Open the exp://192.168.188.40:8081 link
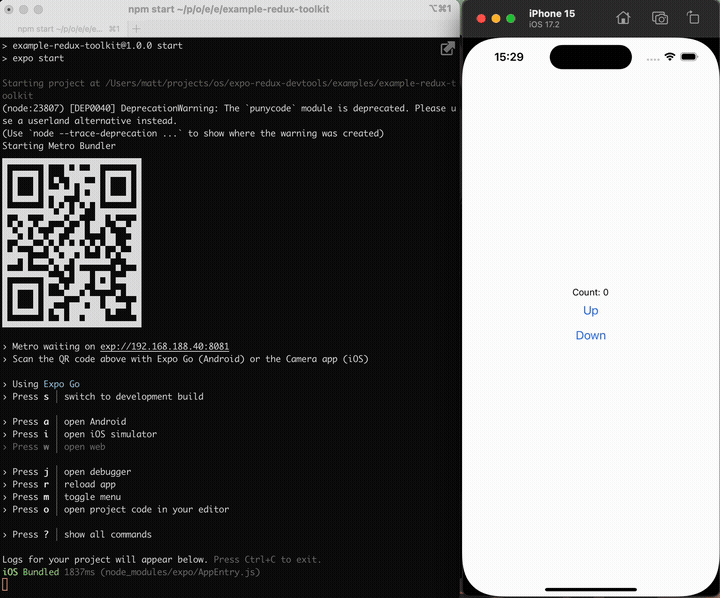Screen dimensions: 720x598 (x=164, y=346)
